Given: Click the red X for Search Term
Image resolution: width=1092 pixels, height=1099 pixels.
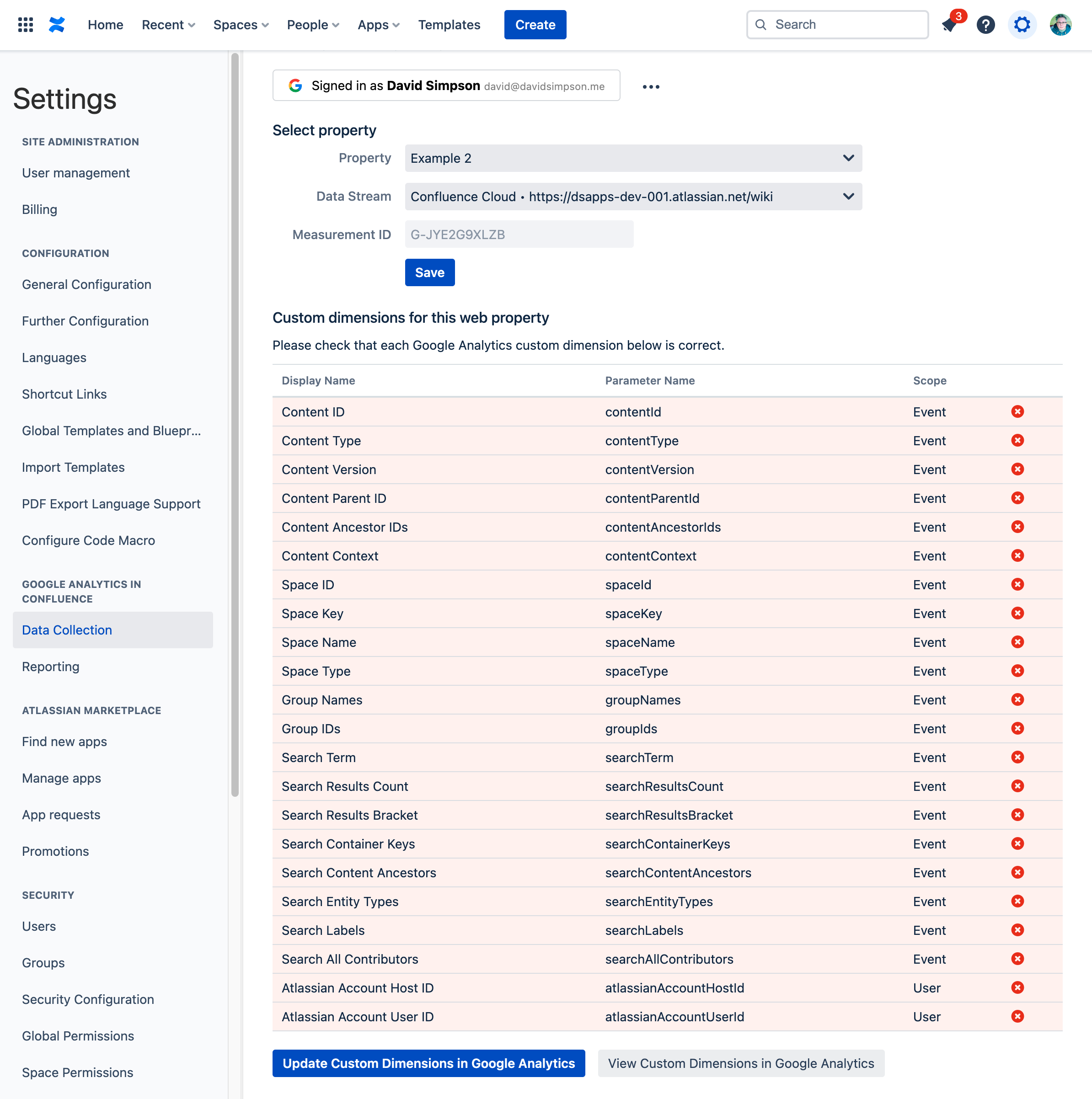Looking at the screenshot, I should tap(1017, 757).
